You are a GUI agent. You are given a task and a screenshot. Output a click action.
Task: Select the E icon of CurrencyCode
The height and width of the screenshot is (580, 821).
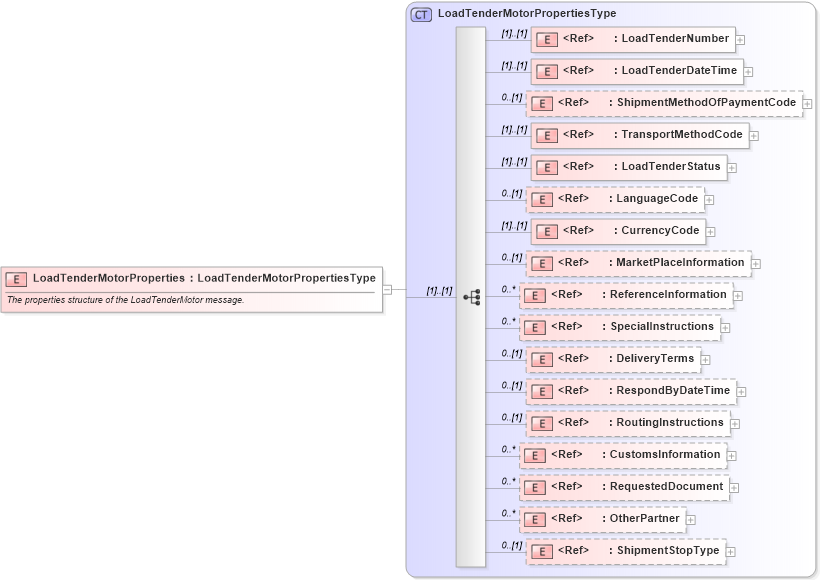pyautogui.click(x=546, y=231)
